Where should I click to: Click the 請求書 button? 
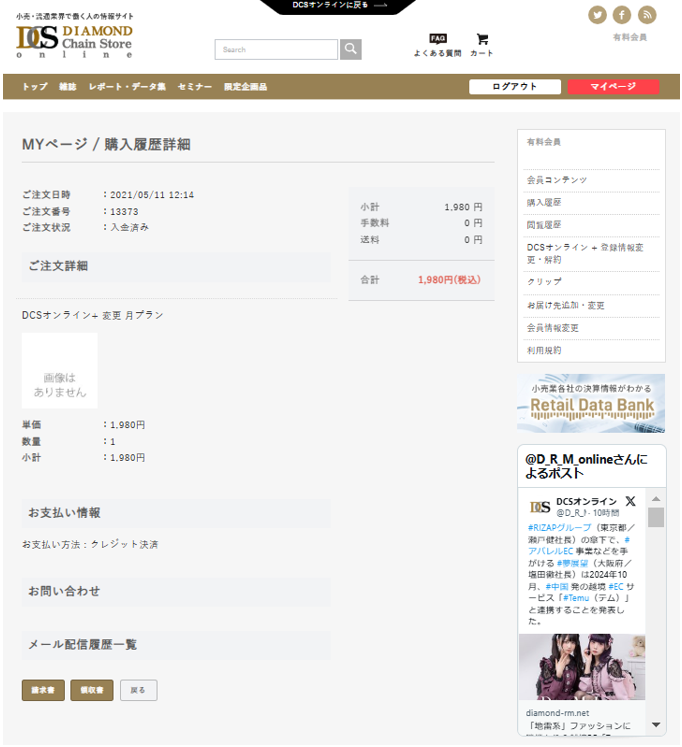point(43,690)
